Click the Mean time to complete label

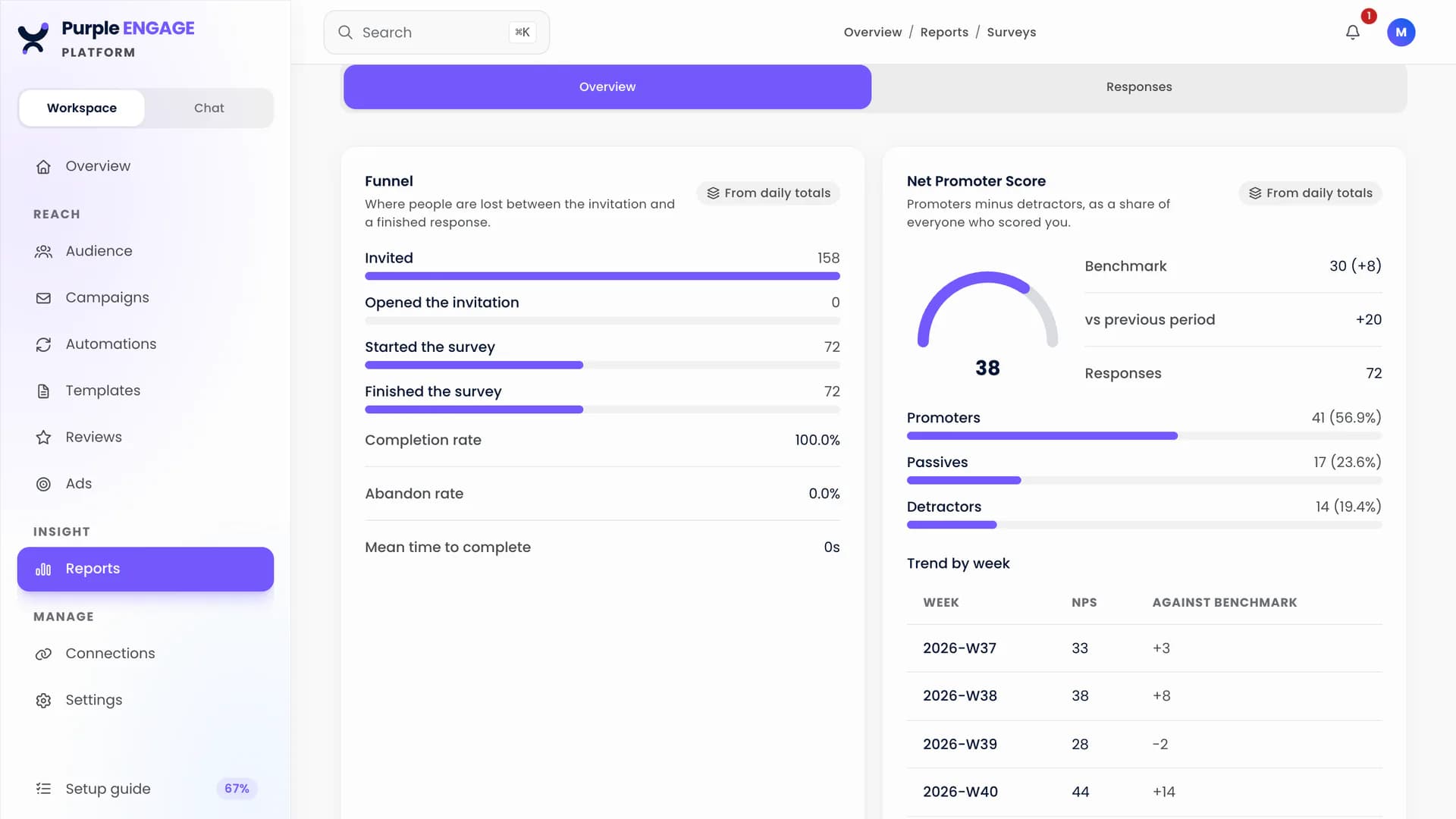(x=447, y=548)
